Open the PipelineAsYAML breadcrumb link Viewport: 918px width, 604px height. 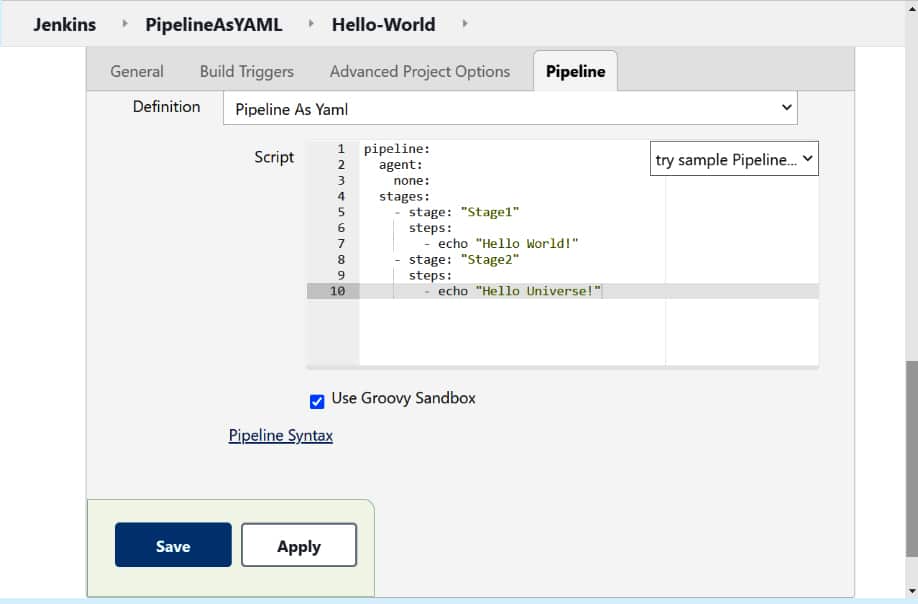pyautogui.click(x=213, y=25)
